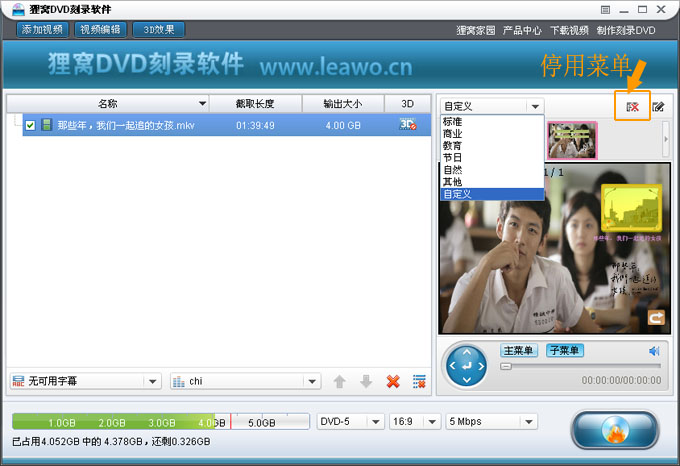Viewport: 680px width, 466px height.
Task: Open the 狸窝家园 link
Action: pyautogui.click(x=476, y=30)
